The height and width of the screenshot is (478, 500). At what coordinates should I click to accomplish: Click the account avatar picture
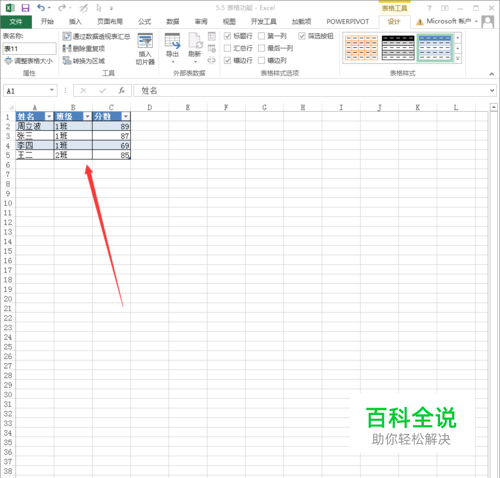coord(488,22)
